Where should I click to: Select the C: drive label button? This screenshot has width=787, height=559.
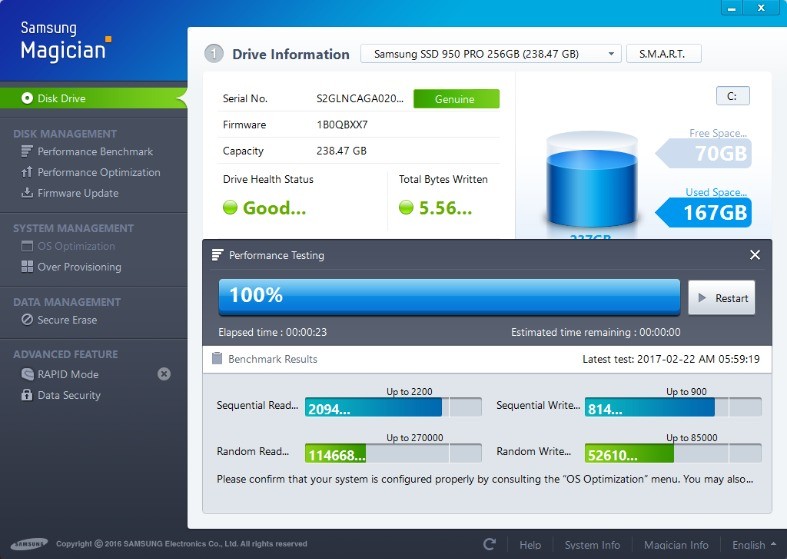coord(732,96)
